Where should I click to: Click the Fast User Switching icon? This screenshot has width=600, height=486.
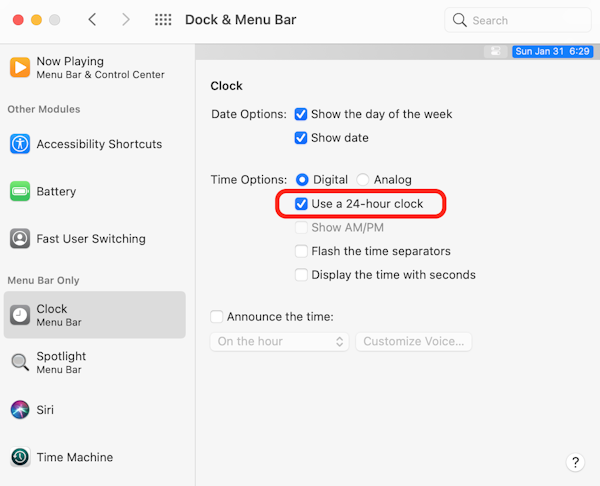coord(20,239)
